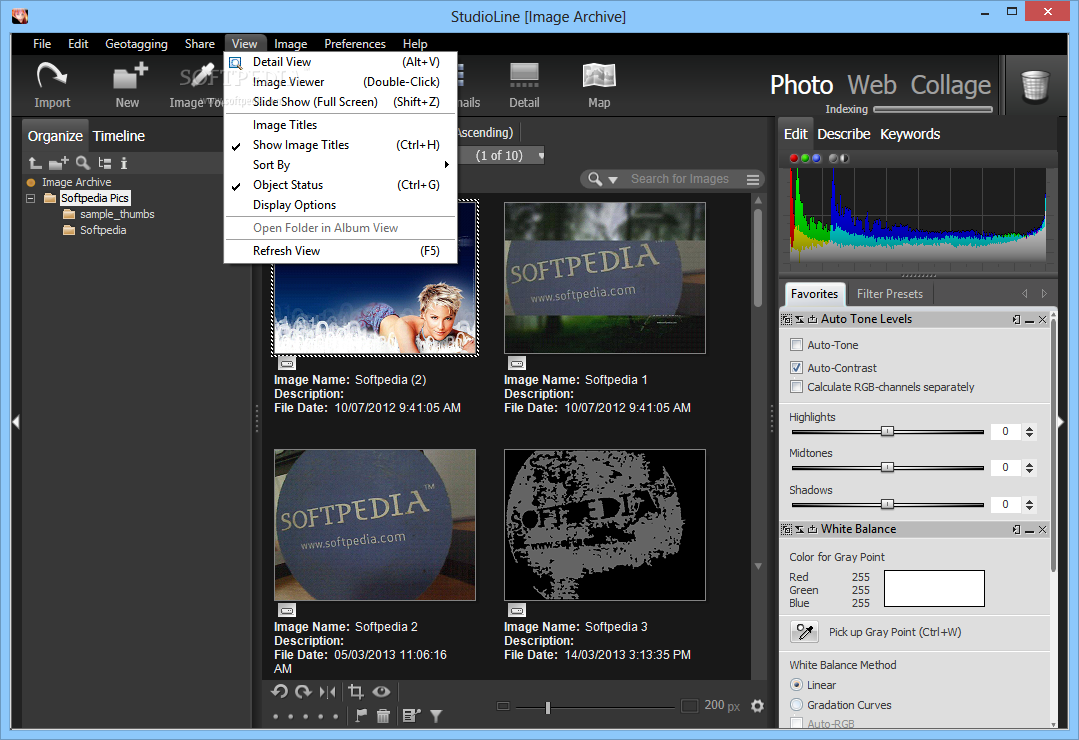This screenshot has height=740, width=1079.
Task: Adjust the Shadows value stepper
Action: 1029,505
